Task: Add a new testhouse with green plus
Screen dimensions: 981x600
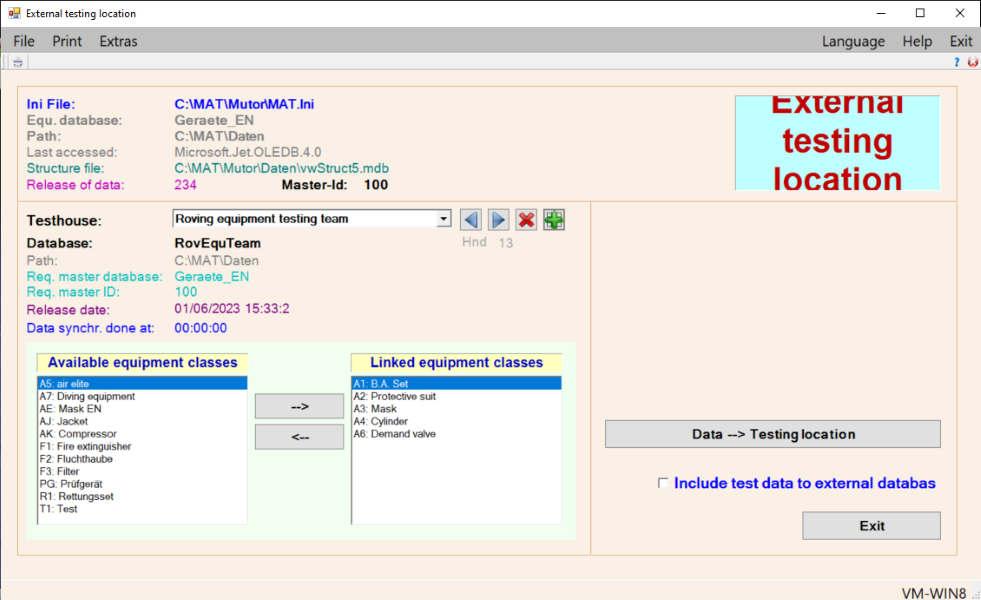Action: pos(554,219)
